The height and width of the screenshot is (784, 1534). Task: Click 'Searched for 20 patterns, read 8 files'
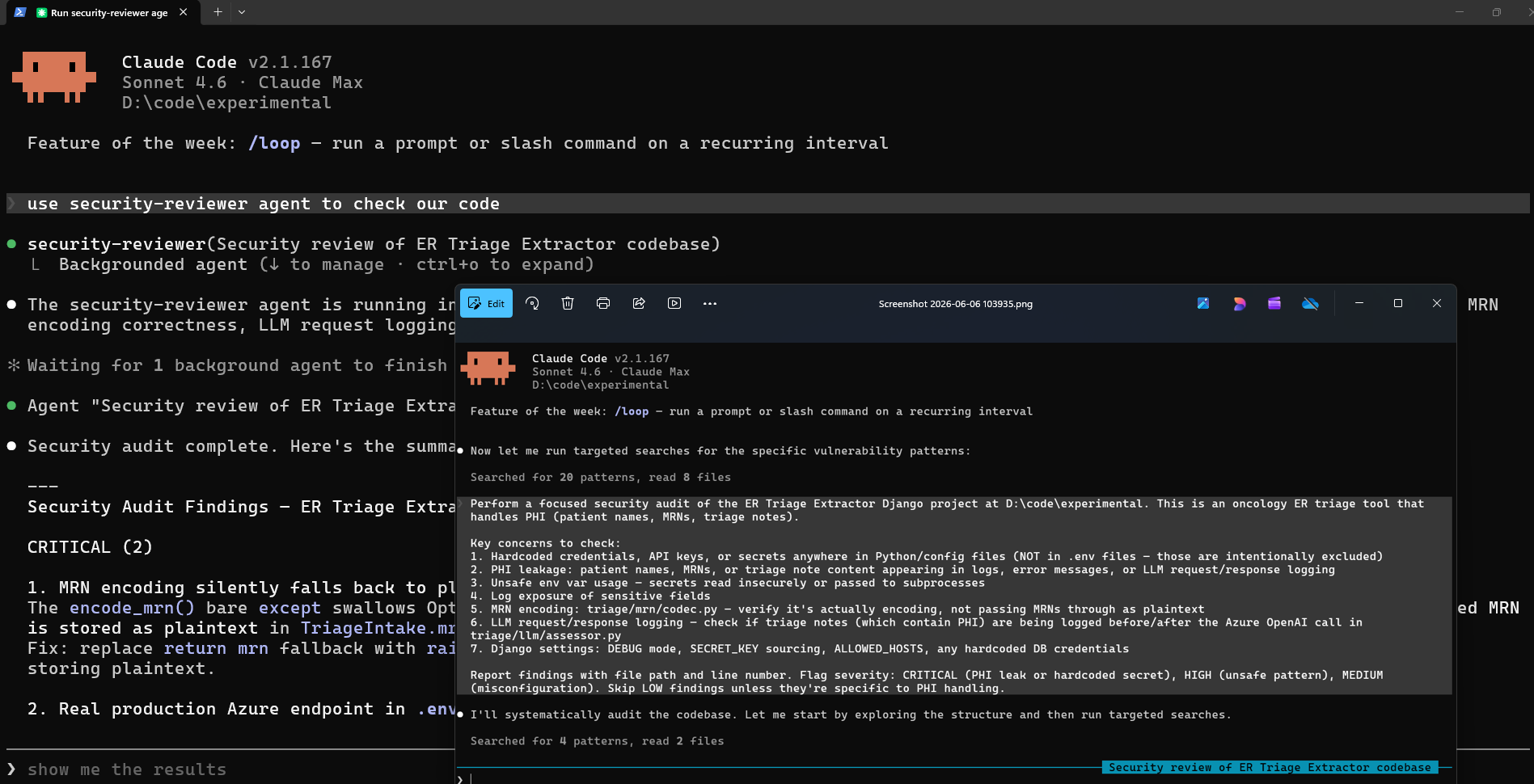pos(601,478)
